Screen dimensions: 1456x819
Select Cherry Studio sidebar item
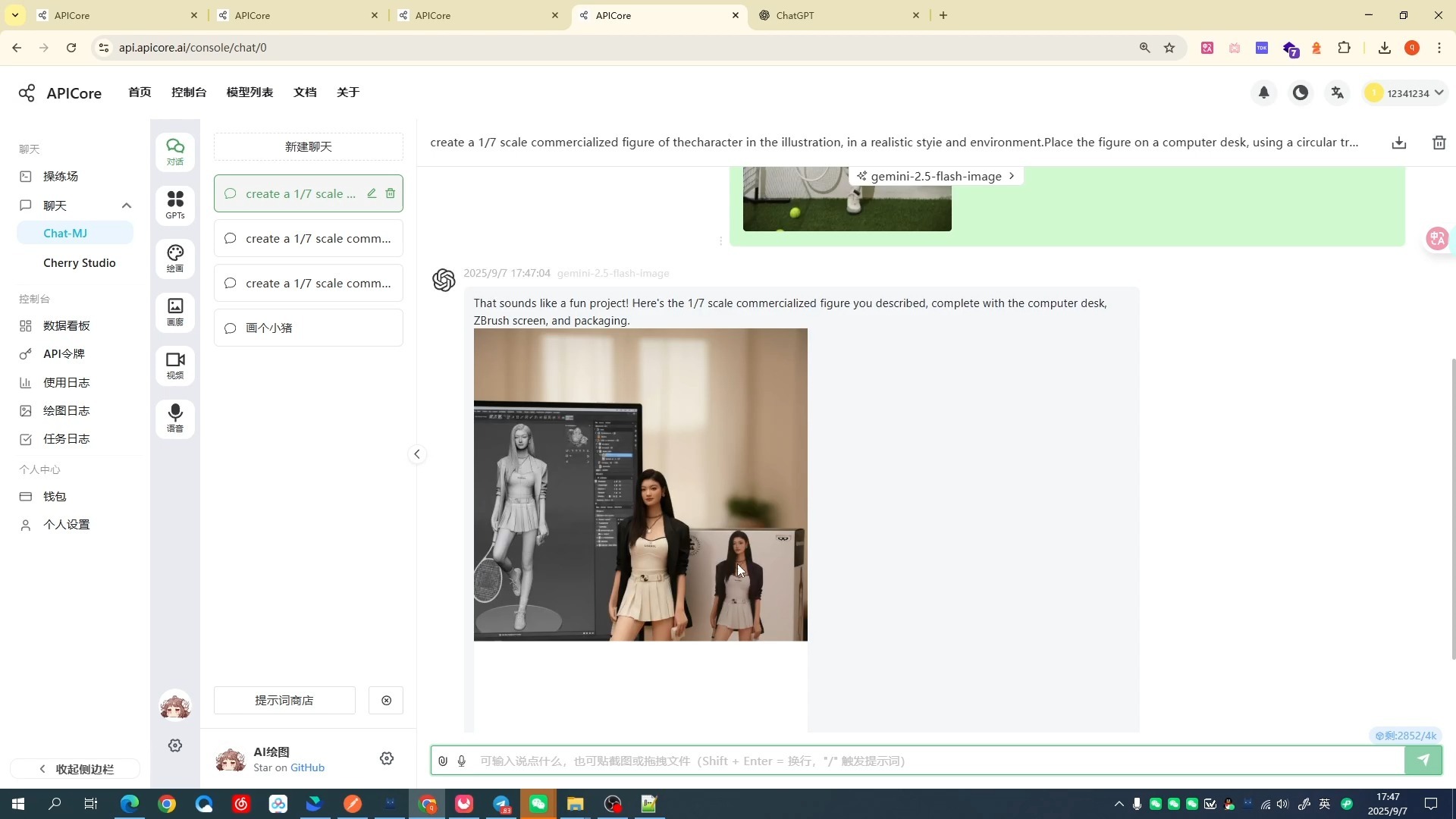(x=80, y=262)
